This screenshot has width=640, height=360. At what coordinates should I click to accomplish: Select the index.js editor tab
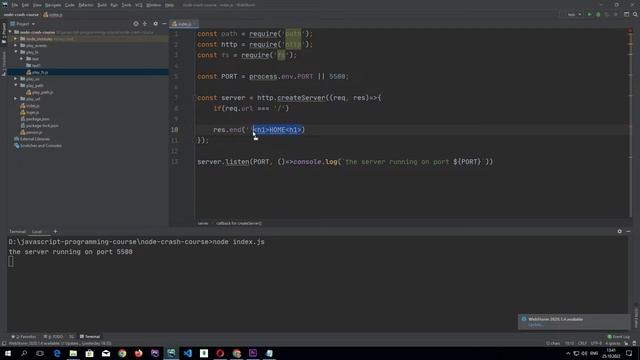(x=183, y=24)
